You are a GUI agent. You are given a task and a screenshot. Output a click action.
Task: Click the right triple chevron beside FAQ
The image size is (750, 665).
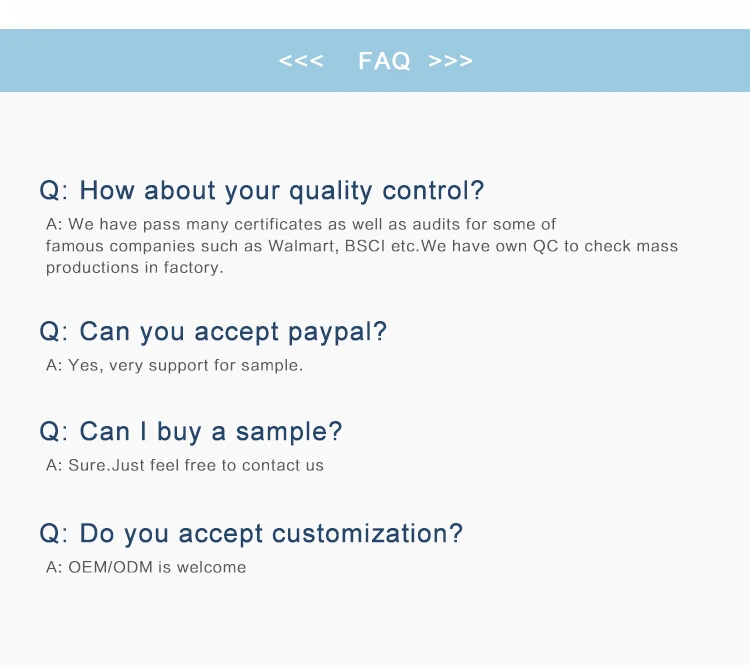coord(450,61)
